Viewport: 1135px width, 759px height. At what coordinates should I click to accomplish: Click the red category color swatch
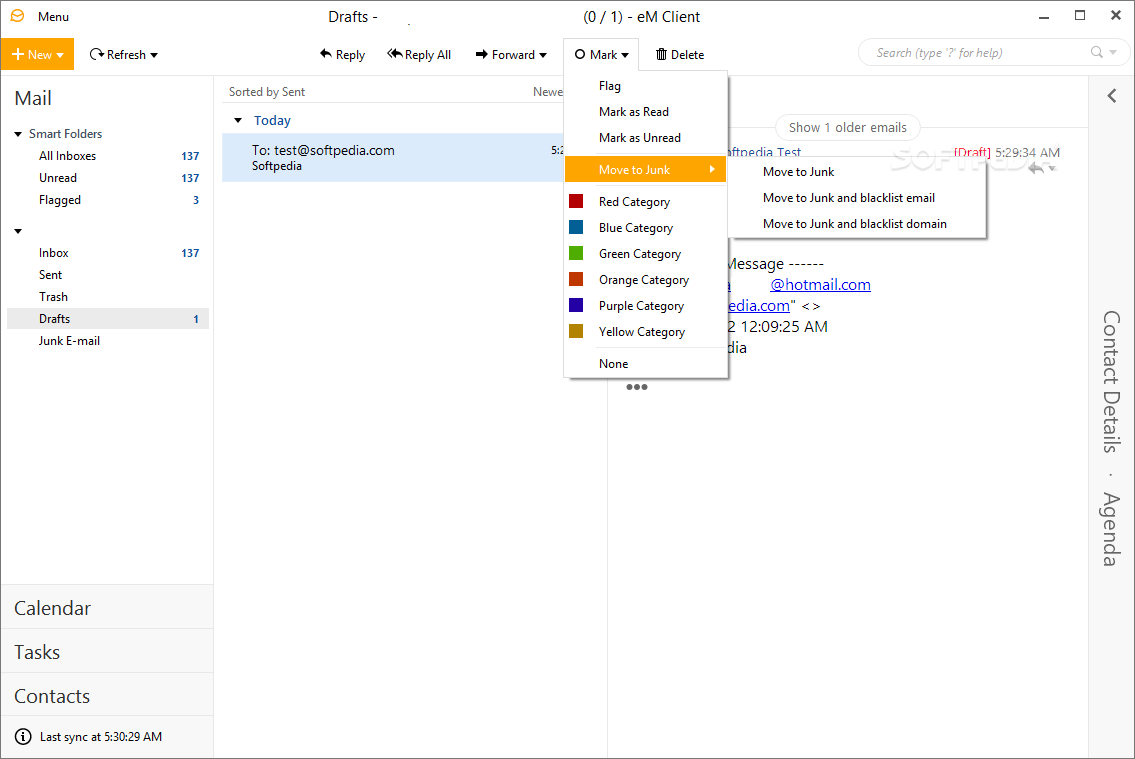click(x=576, y=201)
